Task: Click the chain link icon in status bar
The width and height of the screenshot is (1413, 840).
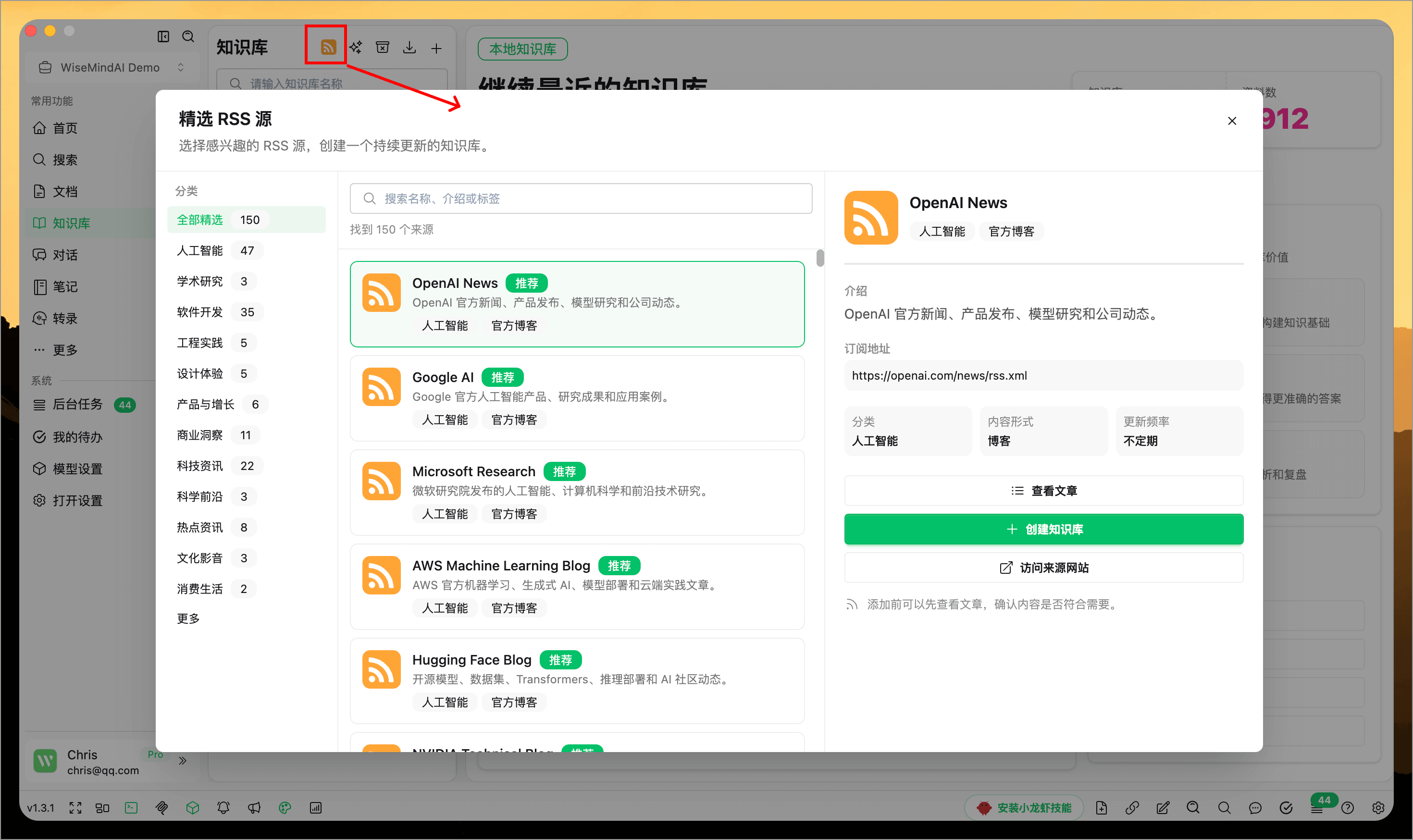Action: coord(1132,808)
